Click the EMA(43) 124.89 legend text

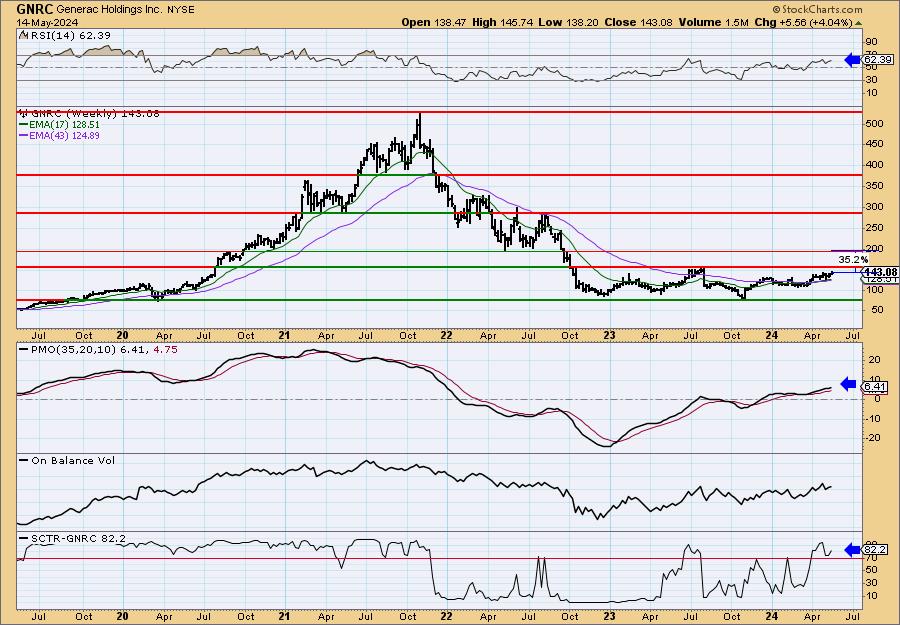tap(64, 135)
